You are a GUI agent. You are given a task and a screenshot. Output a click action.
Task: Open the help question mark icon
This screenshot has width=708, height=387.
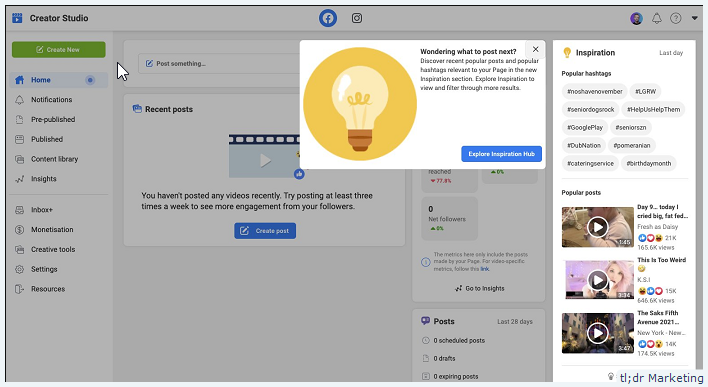675,18
